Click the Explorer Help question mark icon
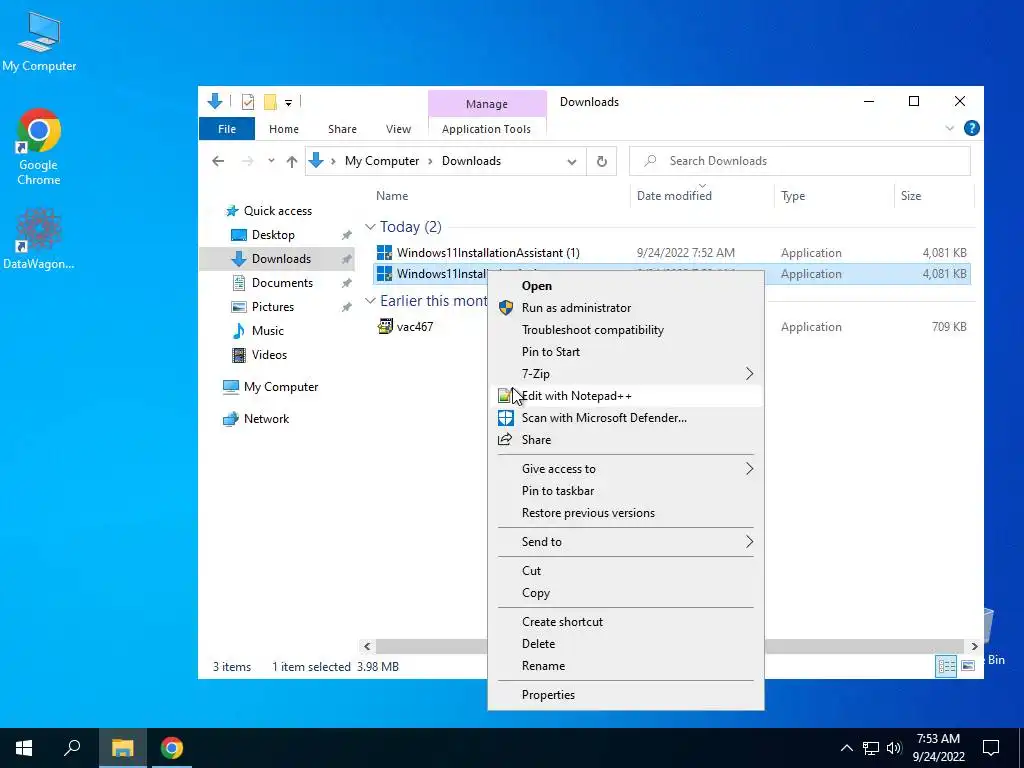This screenshot has height=768, width=1024. [971, 129]
